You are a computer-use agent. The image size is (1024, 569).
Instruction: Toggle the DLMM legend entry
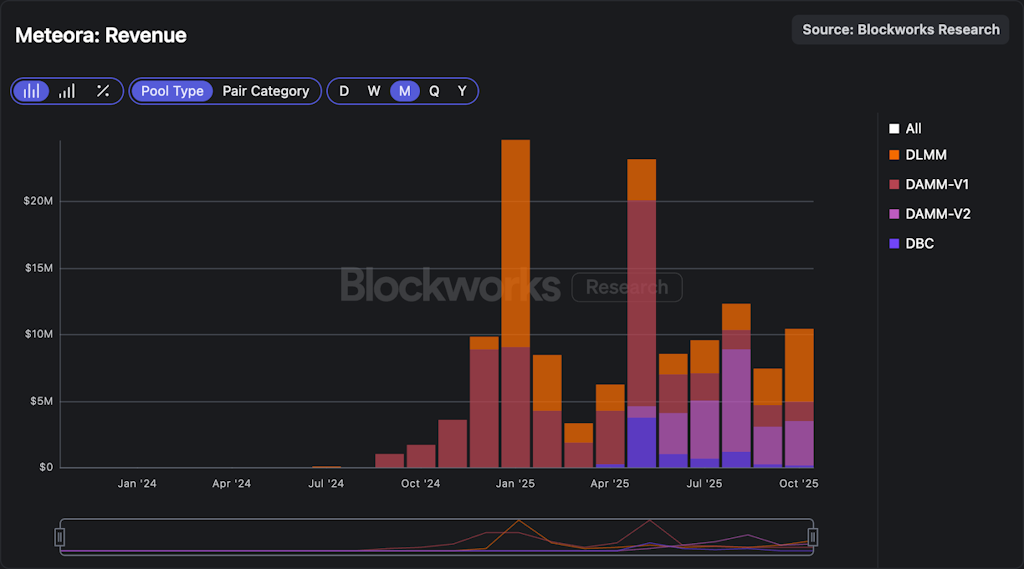pos(924,155)
